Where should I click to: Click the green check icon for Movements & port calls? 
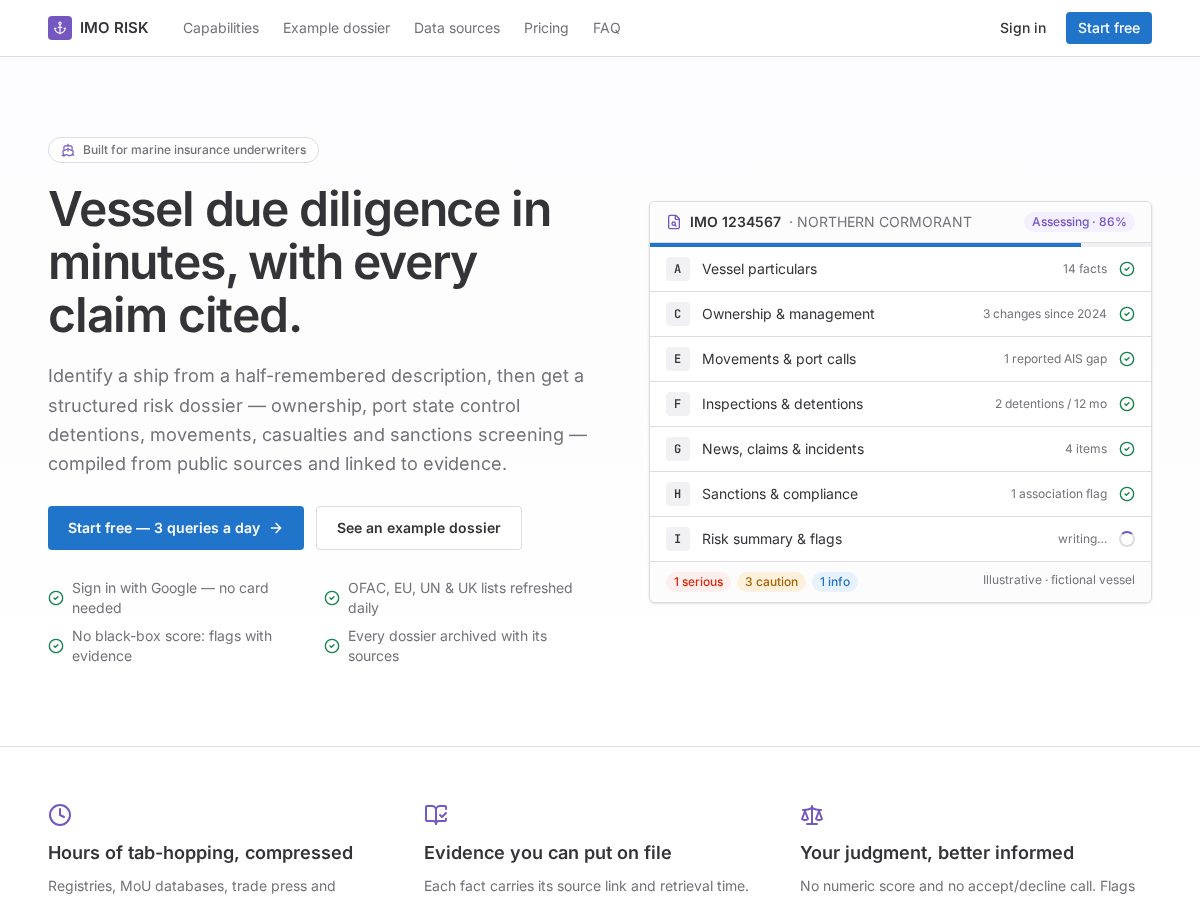[x=1127, y=359]
